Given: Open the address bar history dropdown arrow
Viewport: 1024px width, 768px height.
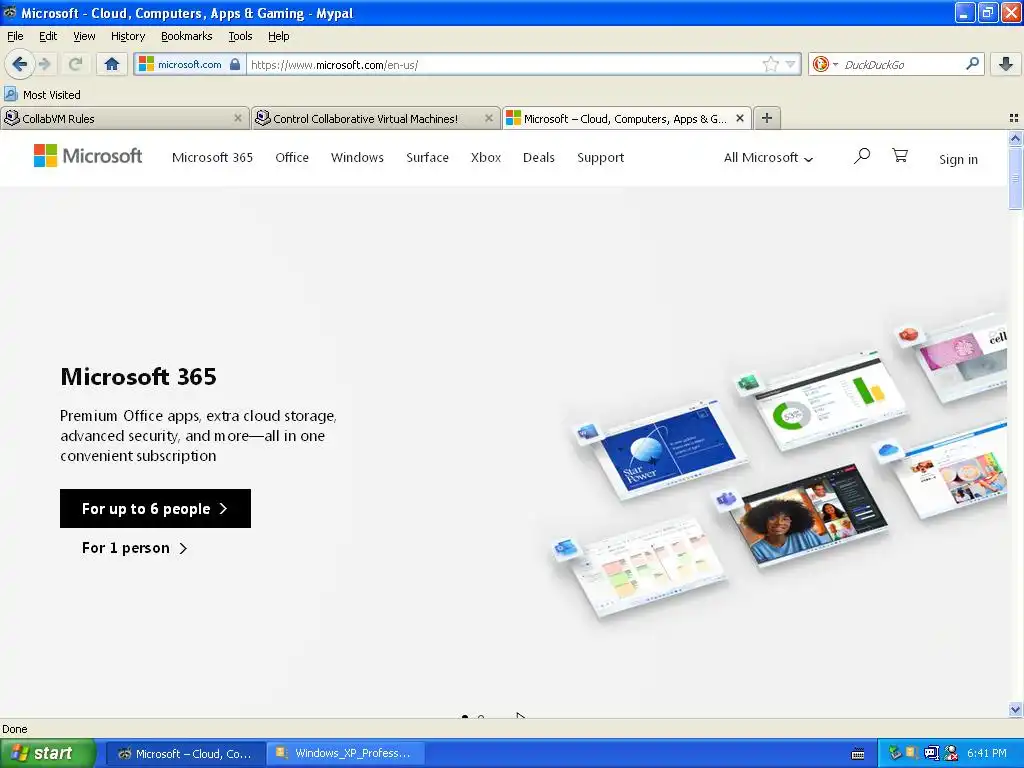Looking at the screenshot, I should [x=790, y=64].
